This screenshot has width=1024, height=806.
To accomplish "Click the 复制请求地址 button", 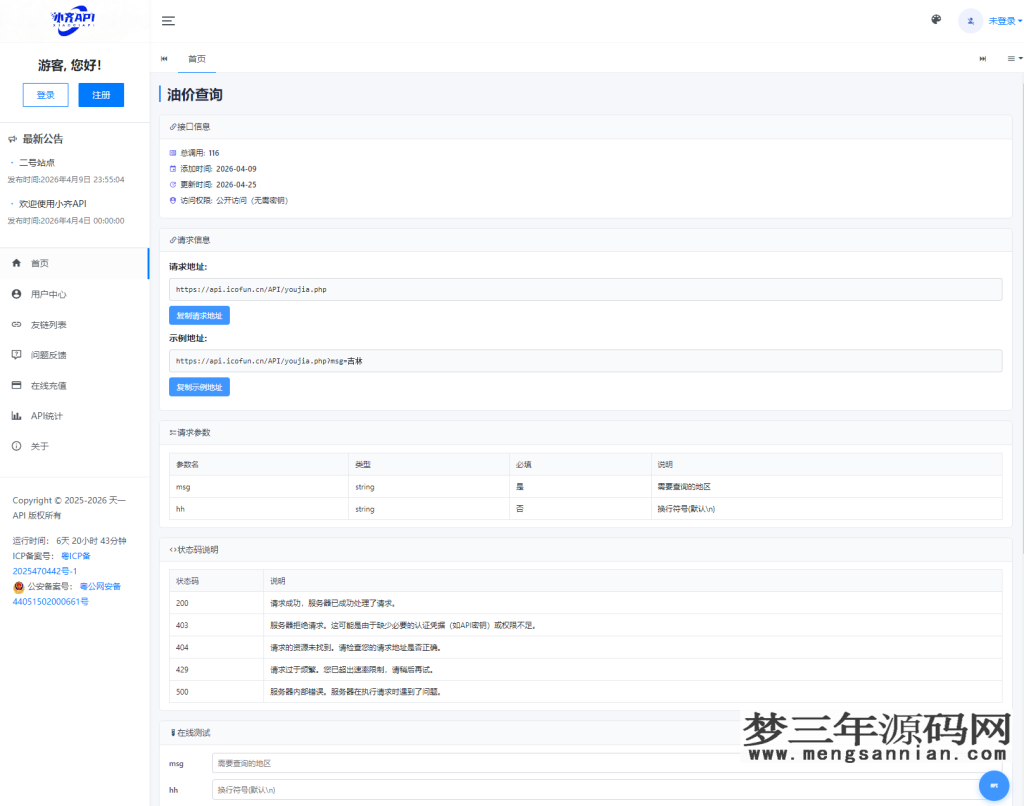I will (199, 315).
